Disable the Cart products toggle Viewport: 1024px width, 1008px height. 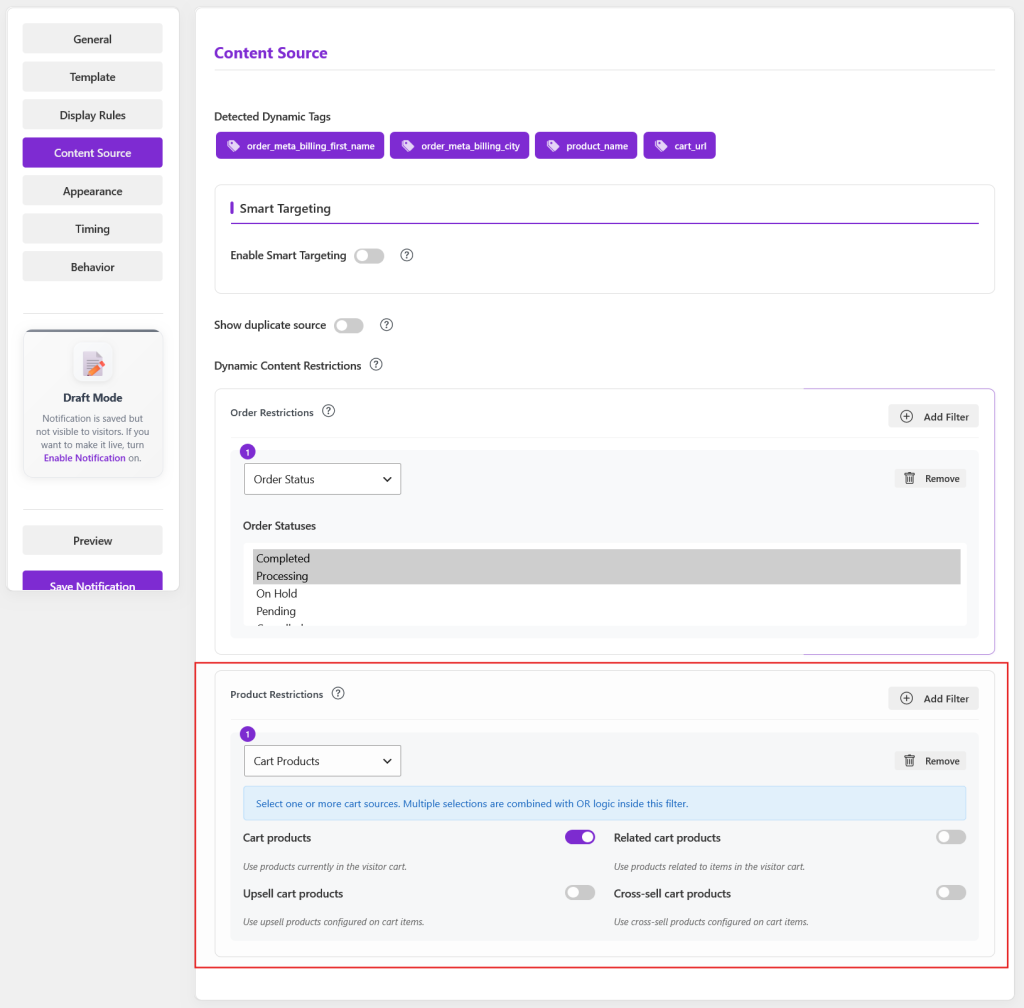pos(580,837)
